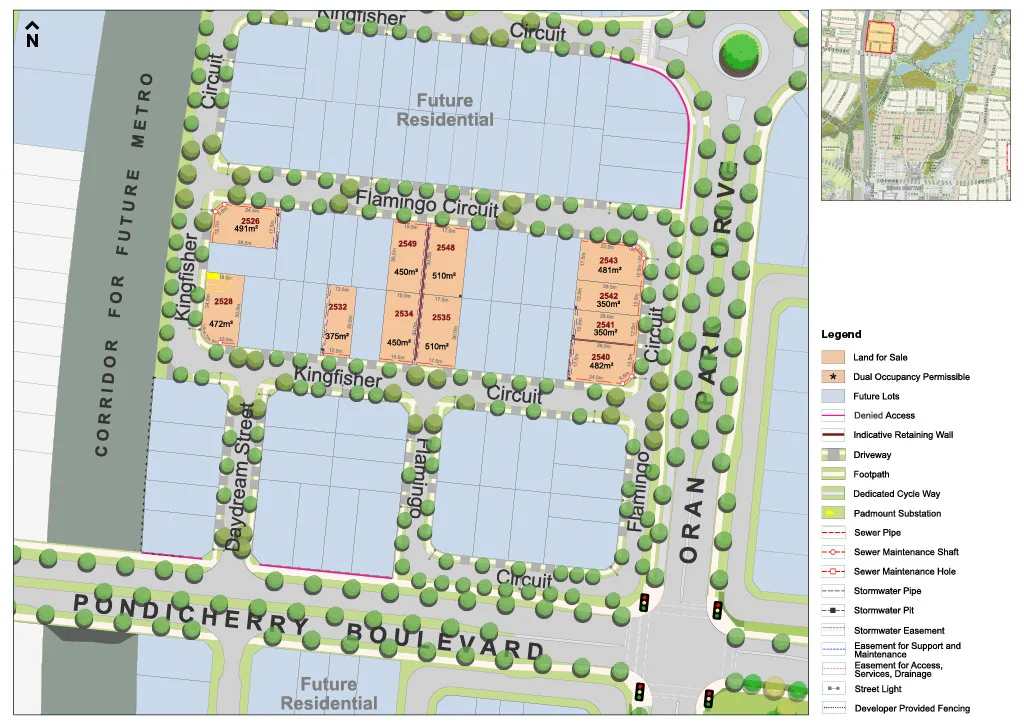Click the north arrow compass icon
Viewport: 1024px width, 725px height.
tap(32, 34)
